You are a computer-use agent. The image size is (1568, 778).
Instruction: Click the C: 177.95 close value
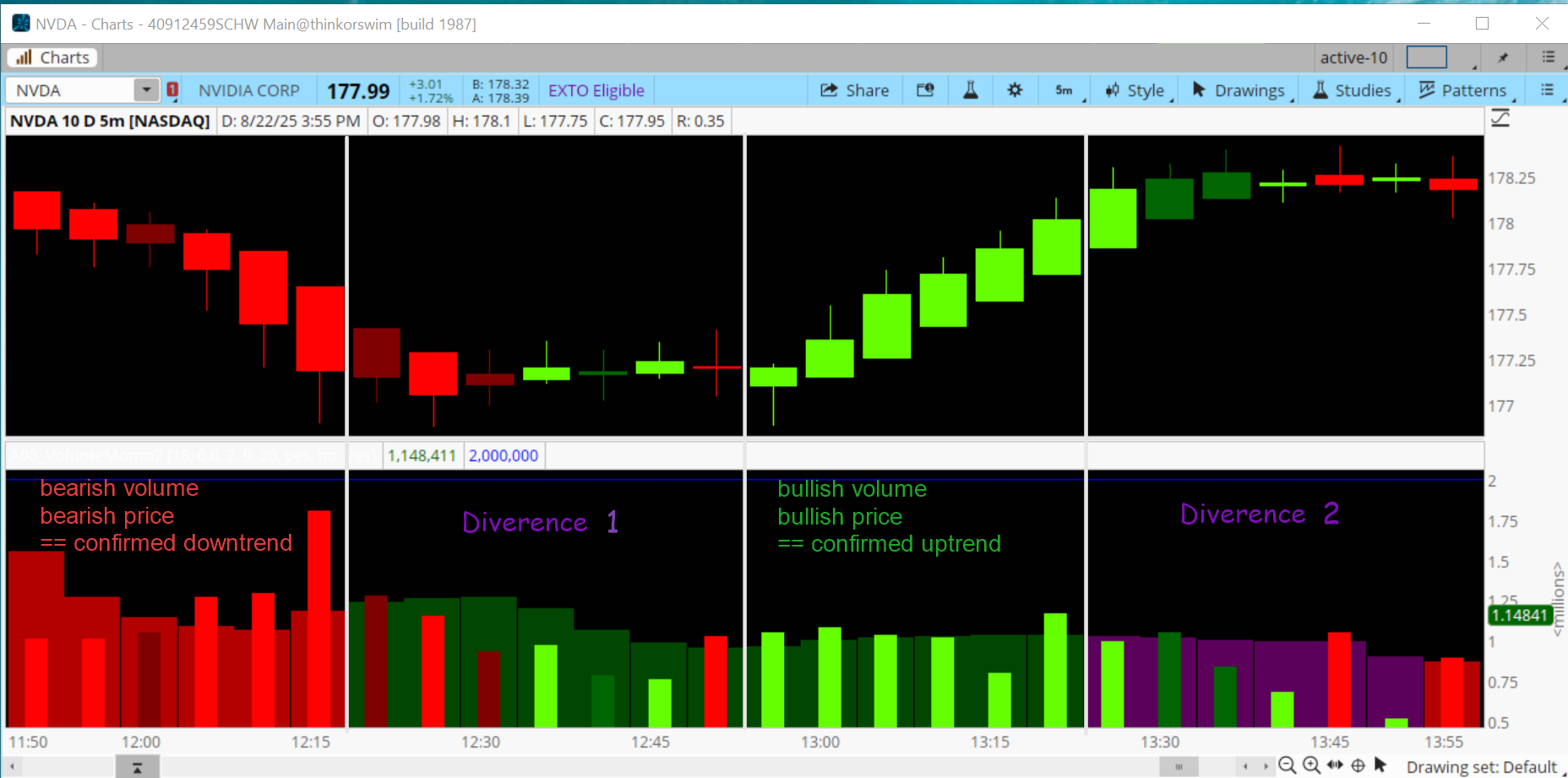coord(632,121)
